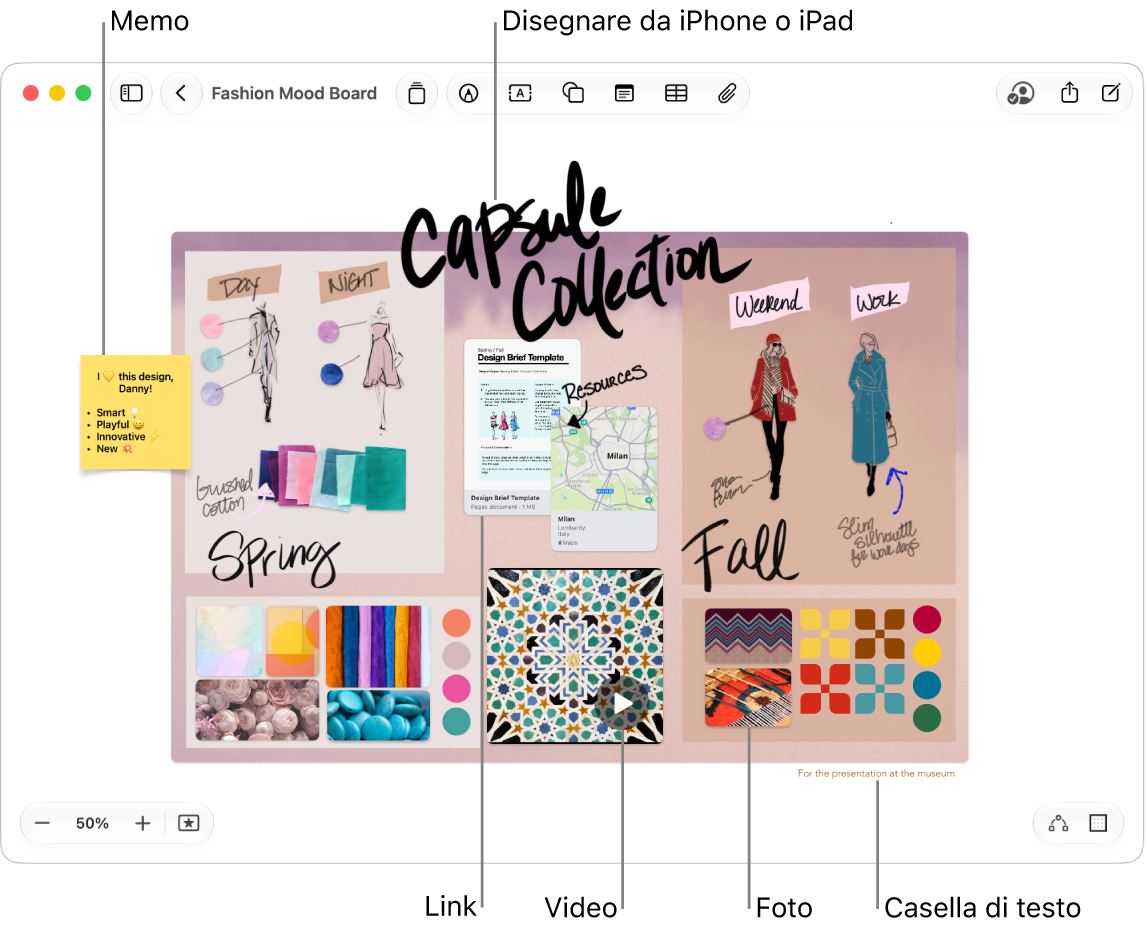Image resolution: width=1146 pixels, height=926 pixels.
Task: Open the drawing pen tool
Action: [x=468, y=94]
